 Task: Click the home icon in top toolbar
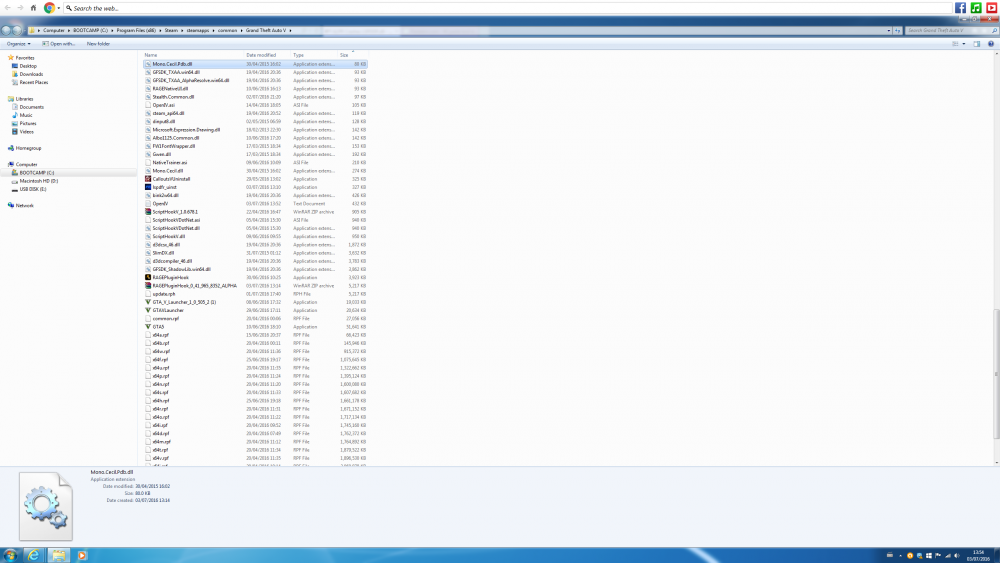point(33,8)
